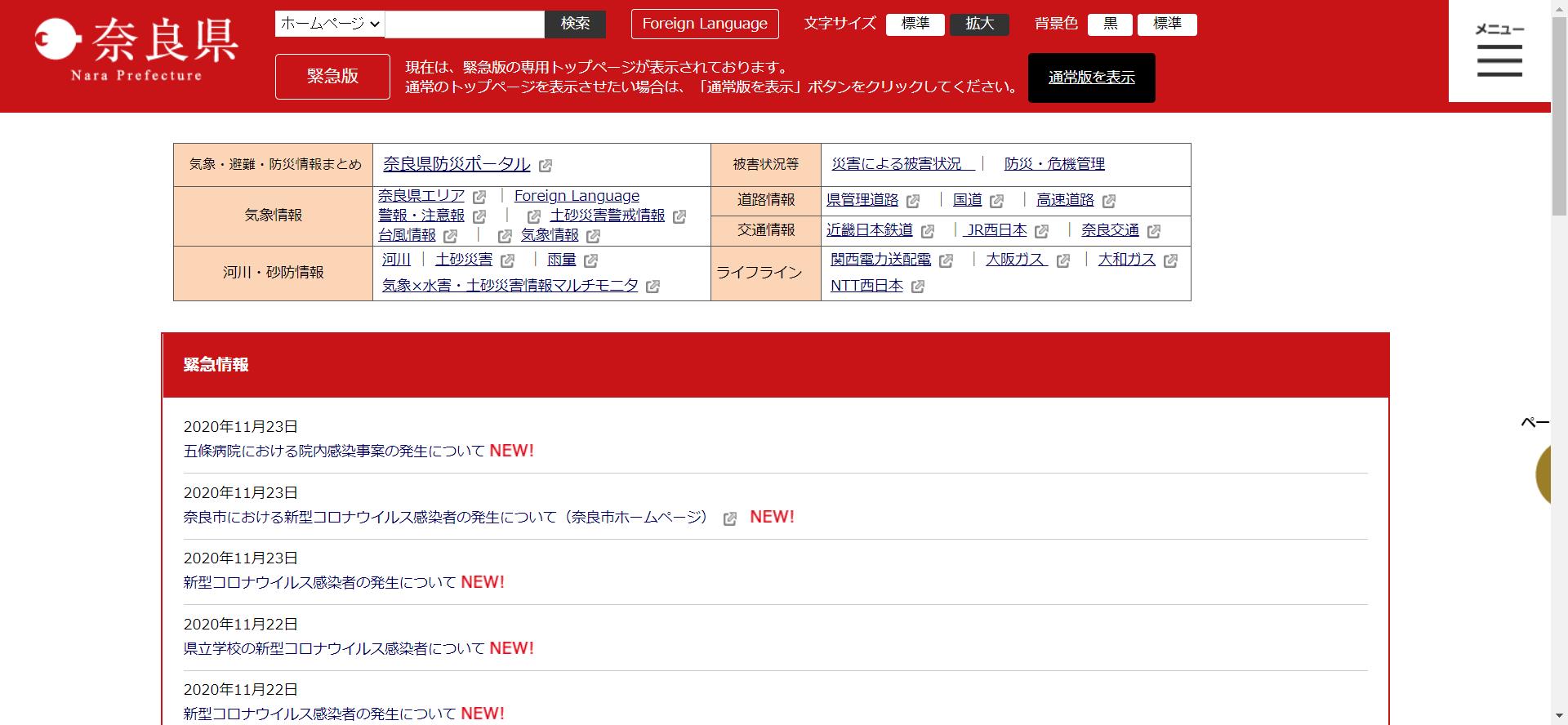Reset background color to 標準
Screen dimensions: 1568x725
tap(1167, 24)
